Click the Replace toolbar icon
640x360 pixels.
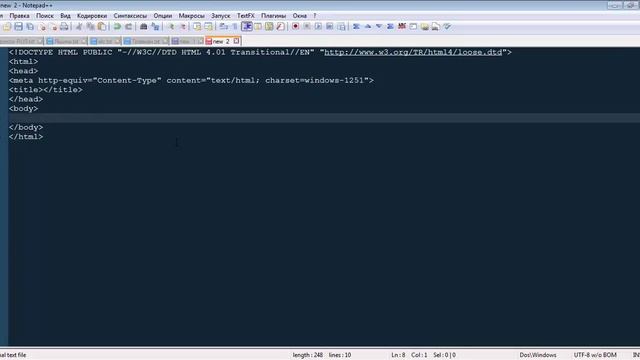click(155, 27)
